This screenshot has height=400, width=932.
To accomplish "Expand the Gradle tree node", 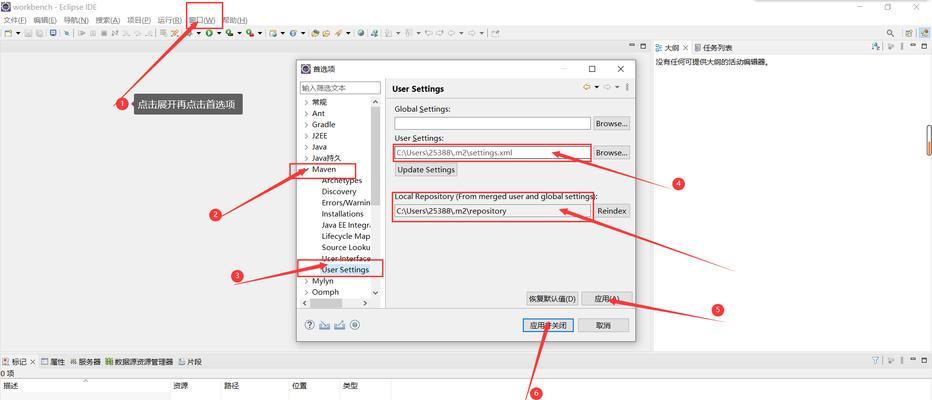I will click(307, 125).
